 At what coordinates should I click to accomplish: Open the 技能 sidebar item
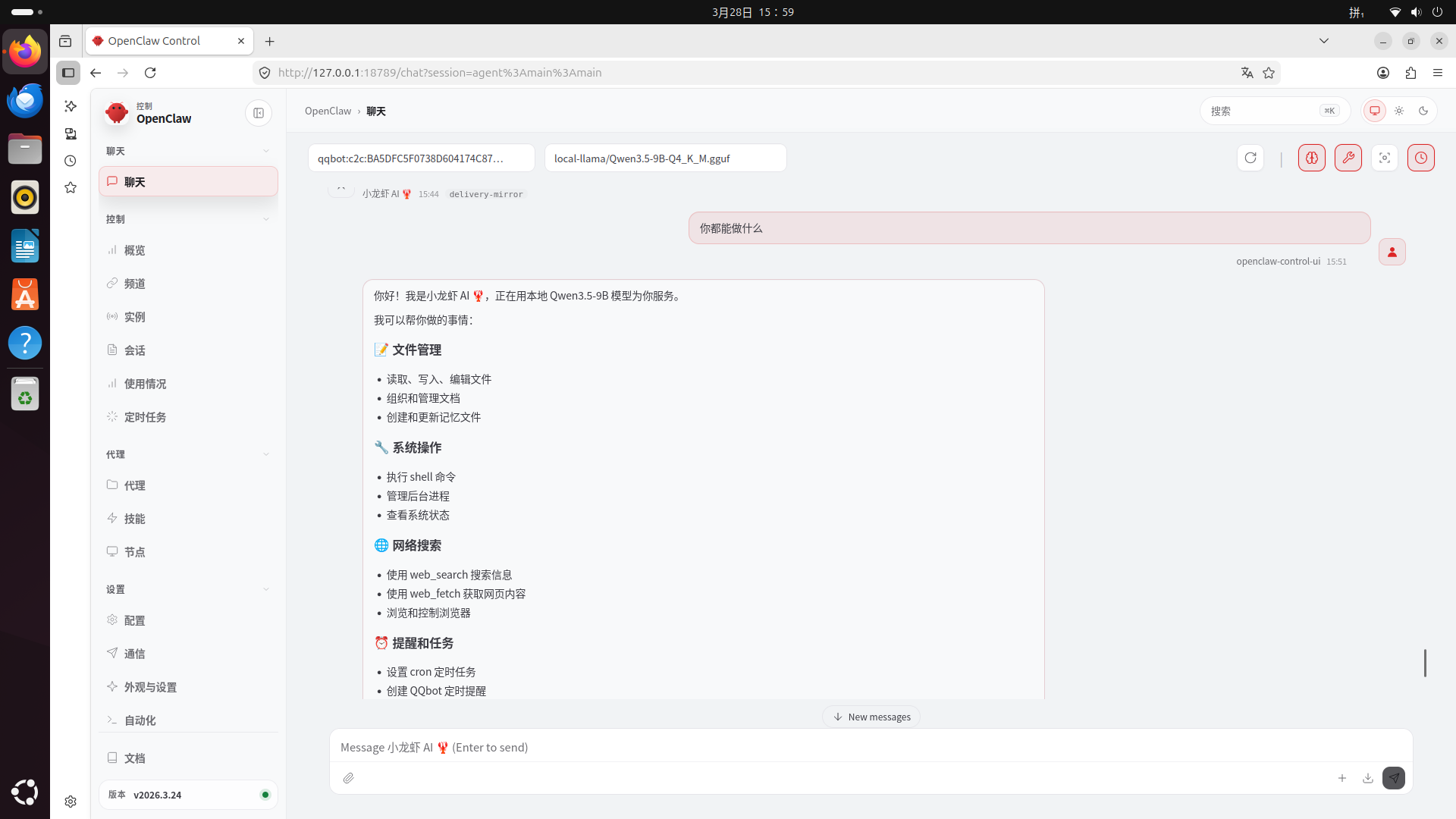(x=134, y=519)
